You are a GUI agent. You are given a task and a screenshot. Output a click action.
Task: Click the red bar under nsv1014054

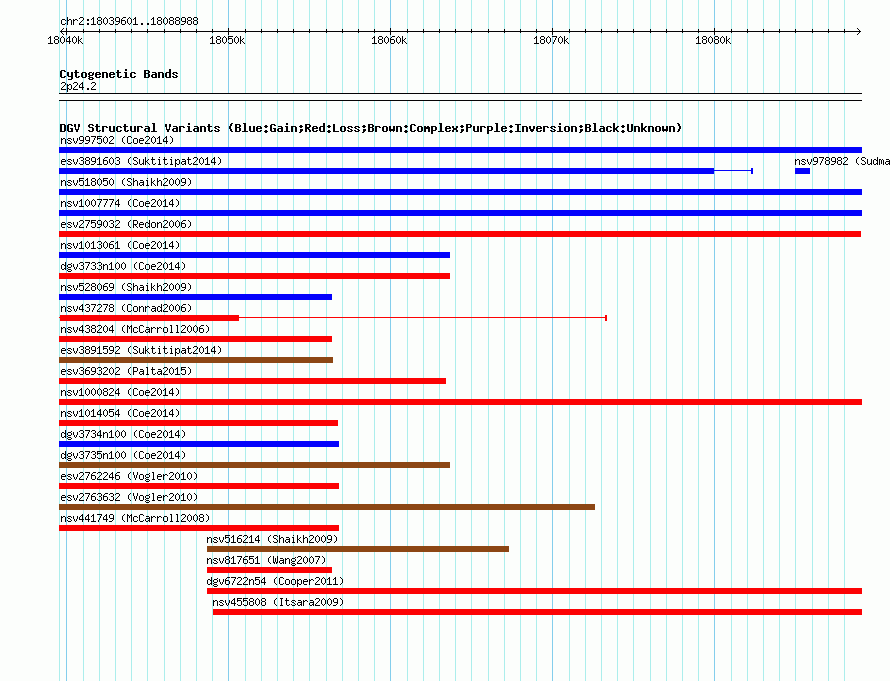(199, 423)
